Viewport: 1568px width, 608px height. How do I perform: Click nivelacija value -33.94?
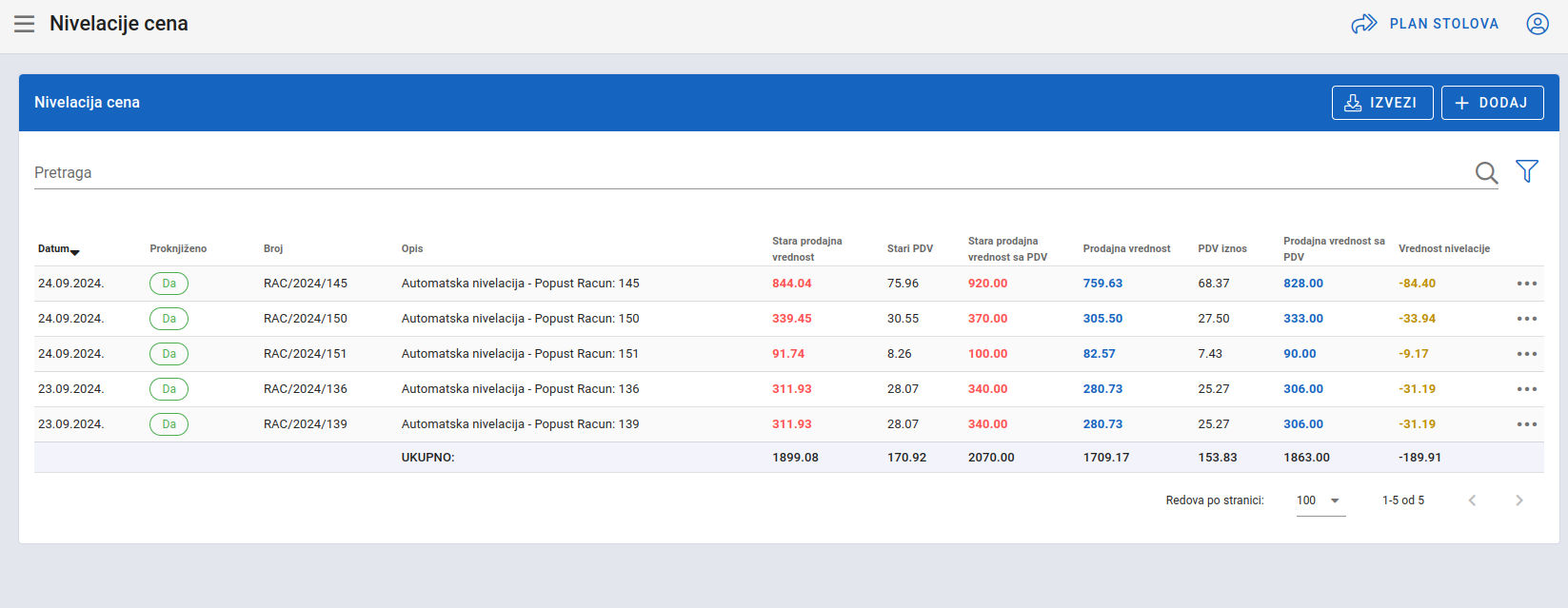tap(1418, 319)
